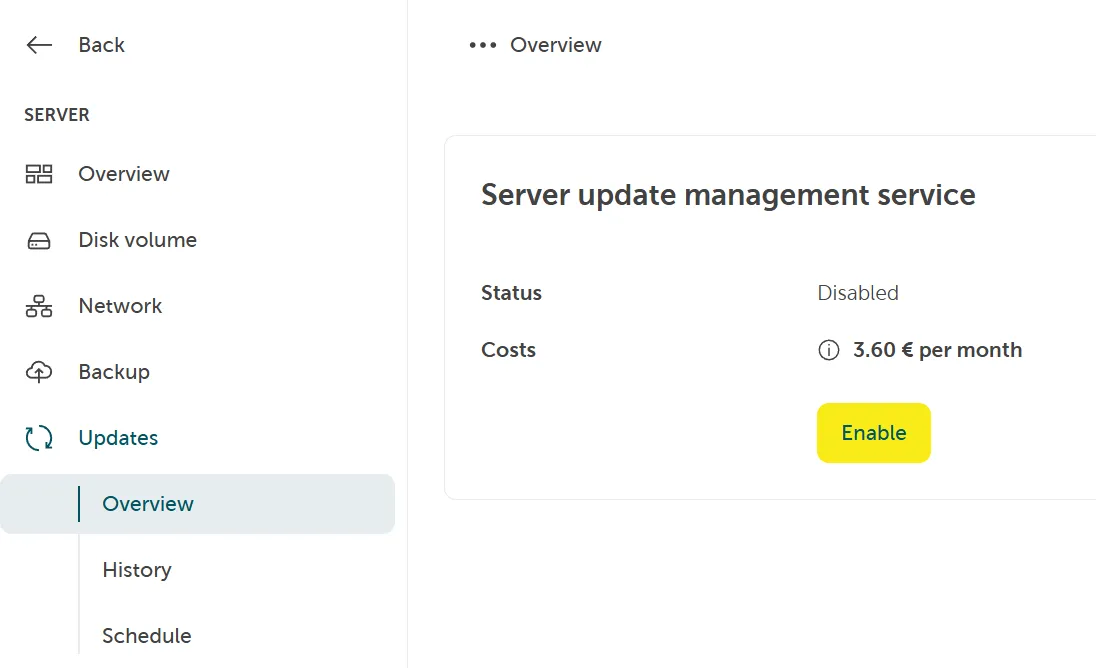
Task: Click the Network topology icon
Action: coord(39,305)
